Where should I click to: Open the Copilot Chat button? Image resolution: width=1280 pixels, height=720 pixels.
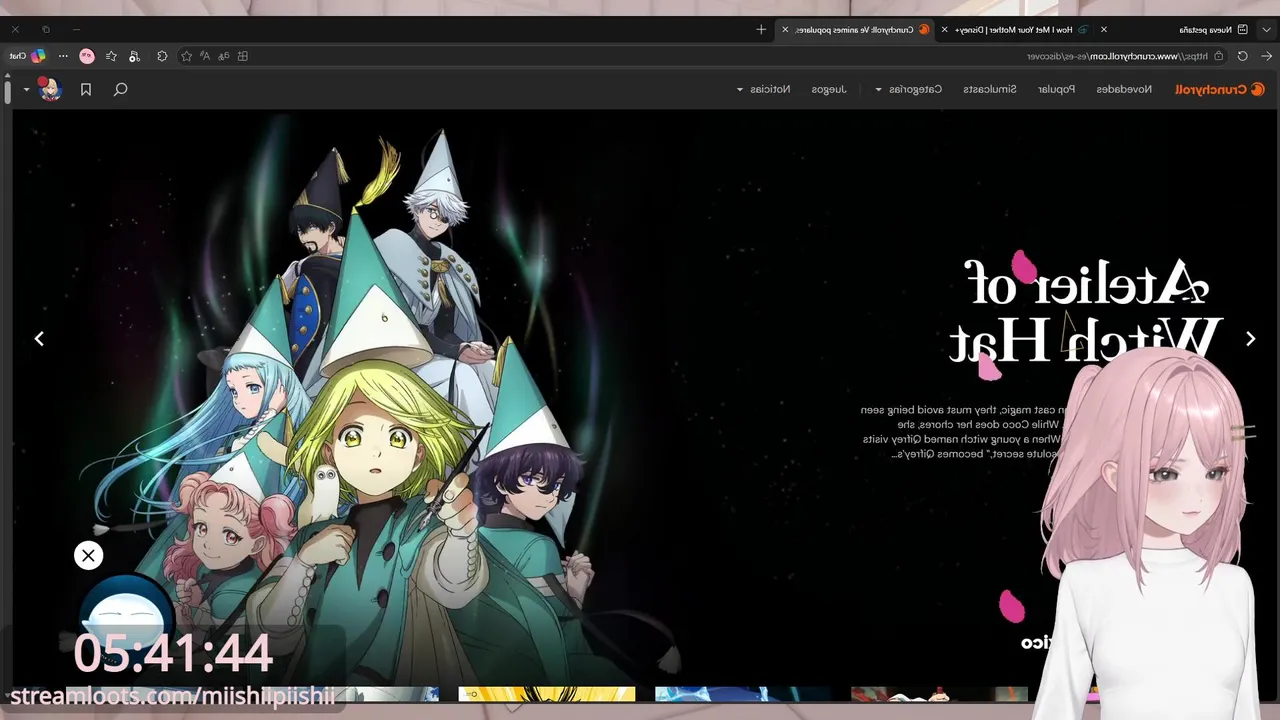28,56
